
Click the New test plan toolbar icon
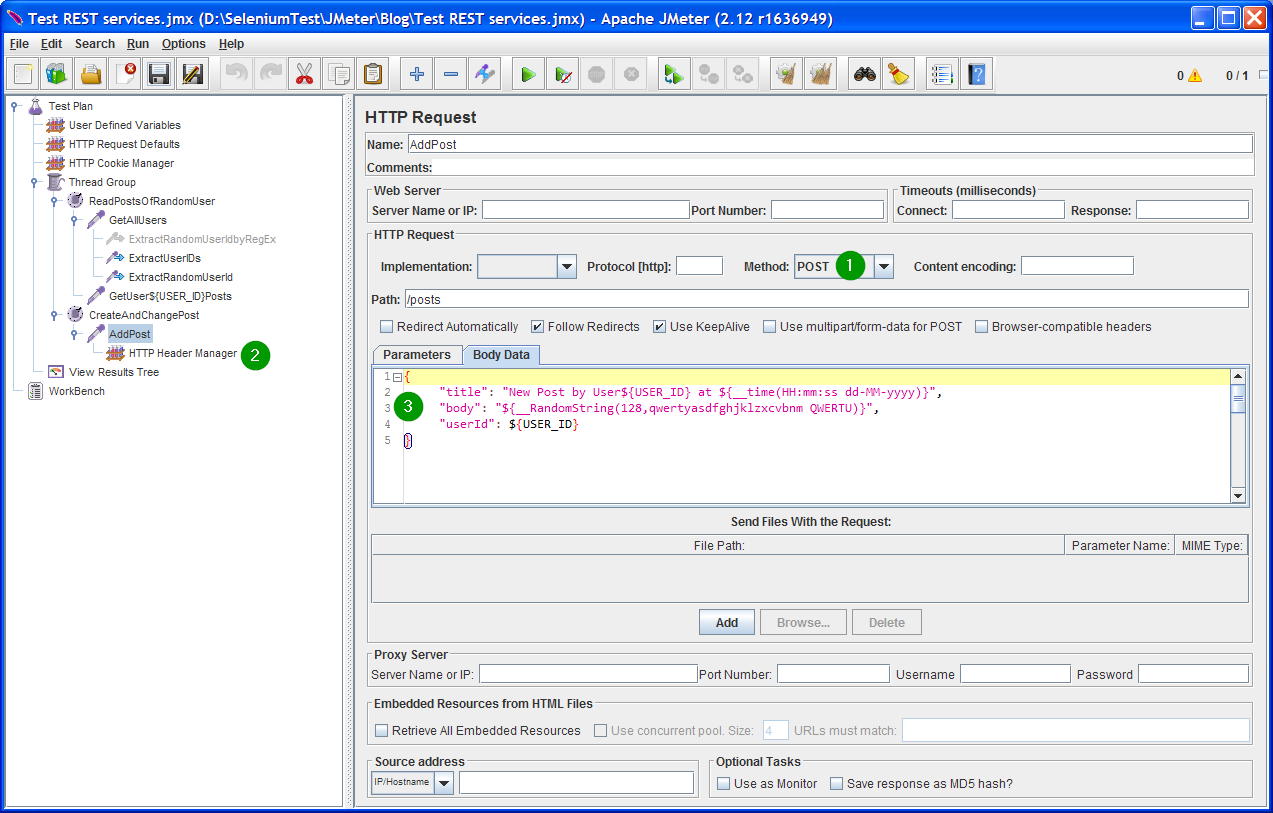tap(23, 74)
